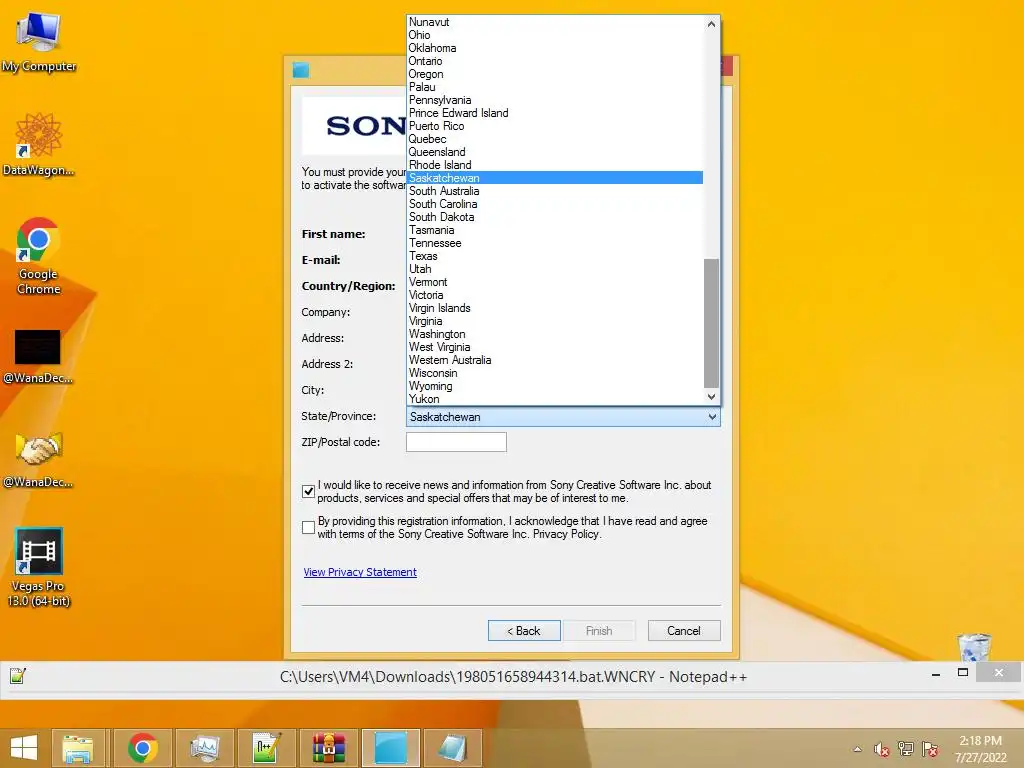
Task: Select the black @WanaDec desktop icon
Action: 38,357
